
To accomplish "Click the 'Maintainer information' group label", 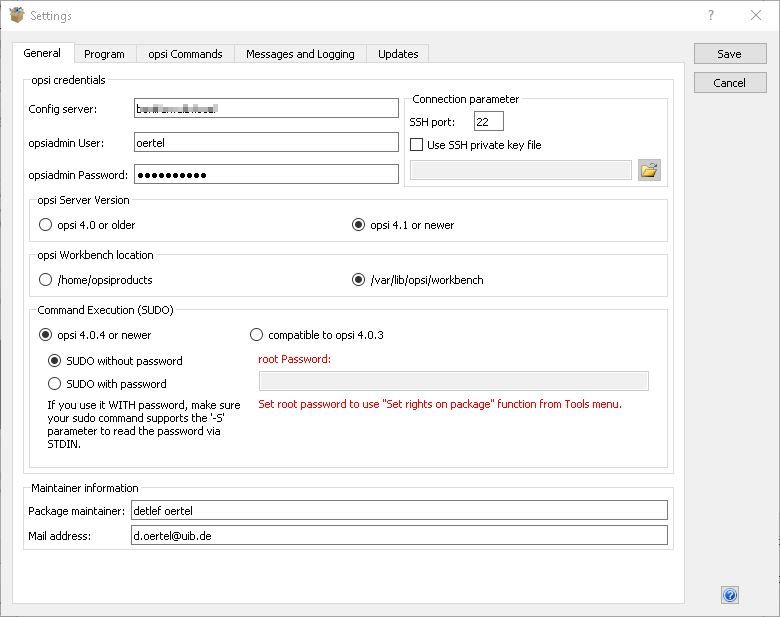I will click(85, 488).
